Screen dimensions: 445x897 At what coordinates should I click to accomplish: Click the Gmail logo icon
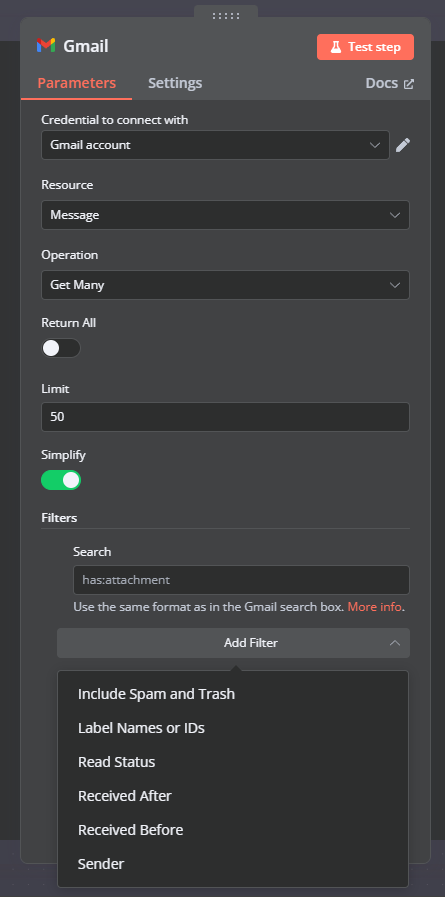46,46
